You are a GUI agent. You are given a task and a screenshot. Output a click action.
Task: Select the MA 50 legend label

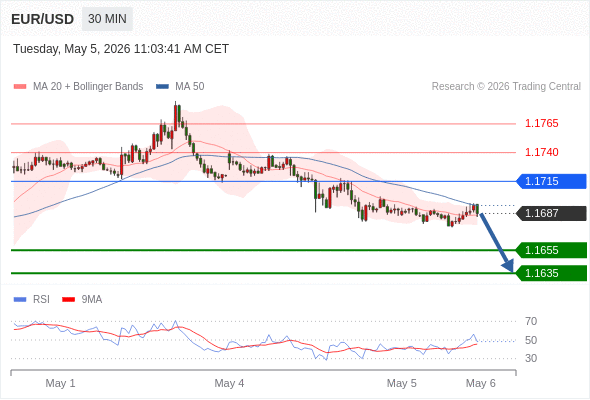[190, 87]
